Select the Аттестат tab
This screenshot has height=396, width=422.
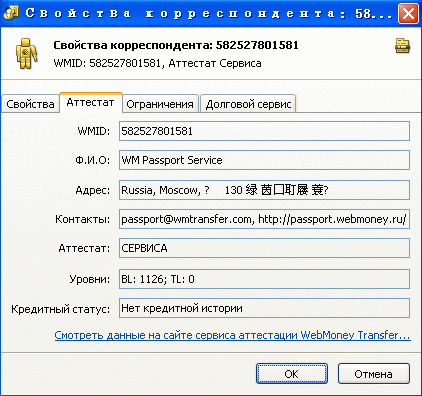[x=91, y=102]
